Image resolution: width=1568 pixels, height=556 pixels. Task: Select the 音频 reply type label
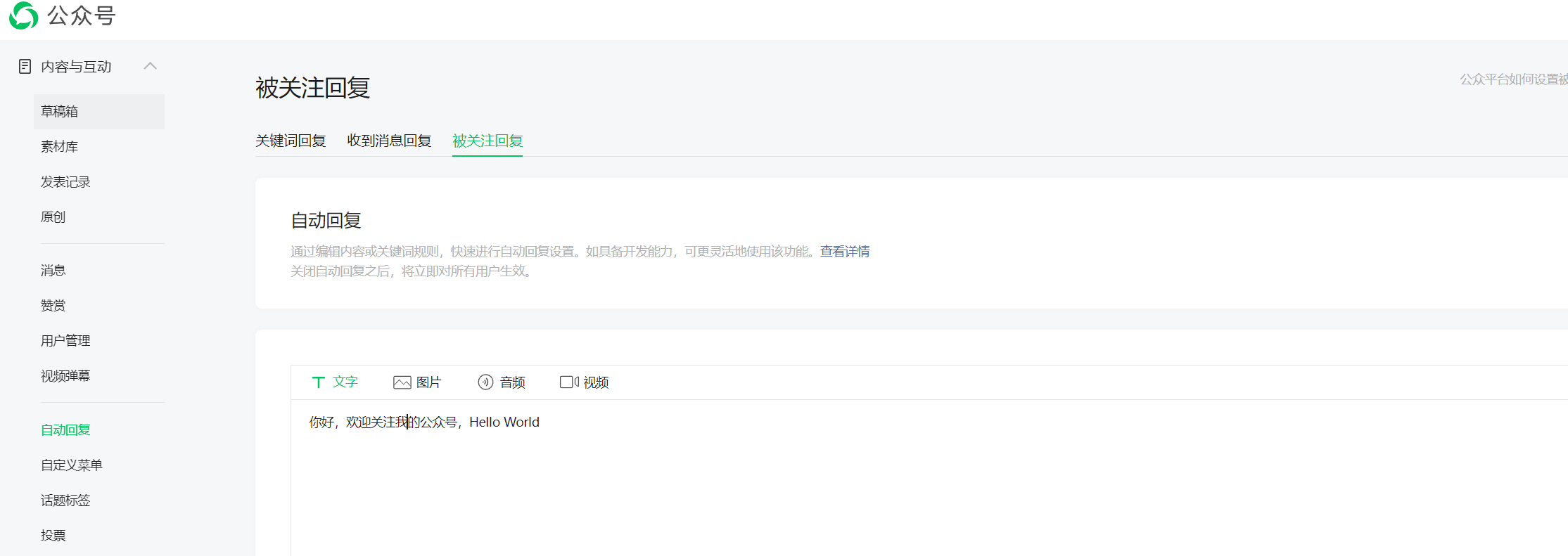pyautogui.click(x=513, y=382)
